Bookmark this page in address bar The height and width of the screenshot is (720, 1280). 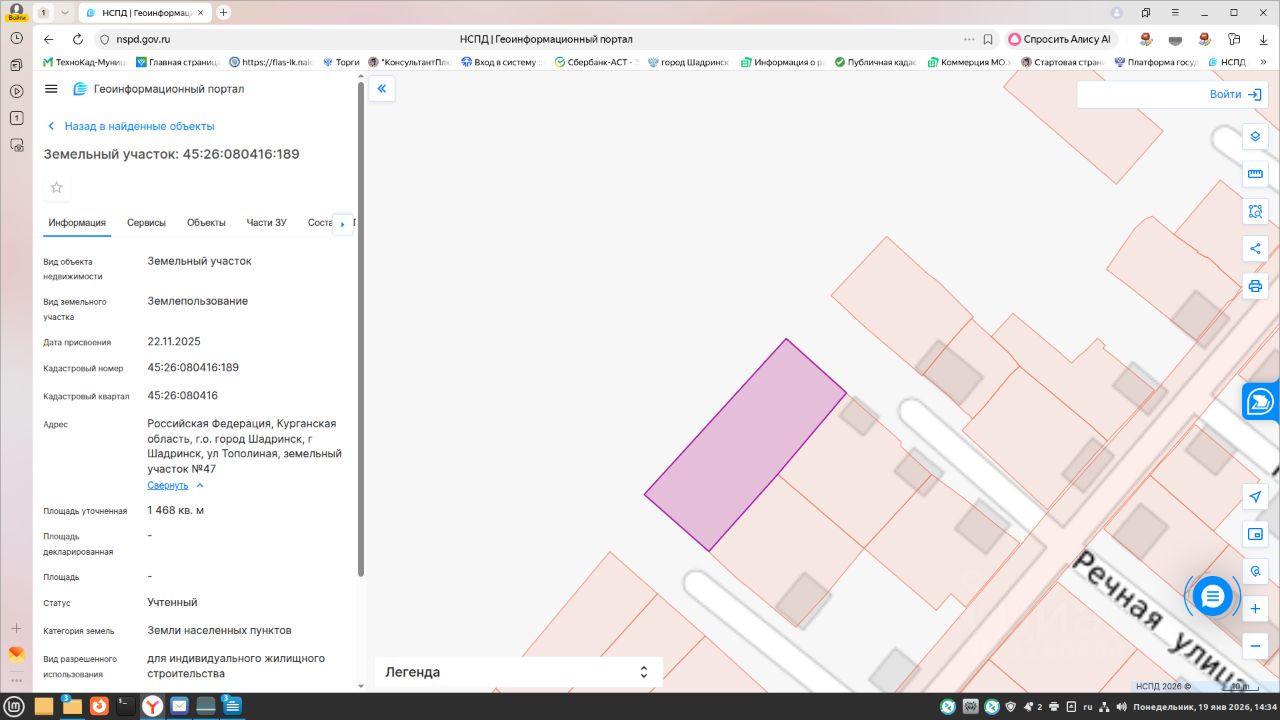coord(988,39)
